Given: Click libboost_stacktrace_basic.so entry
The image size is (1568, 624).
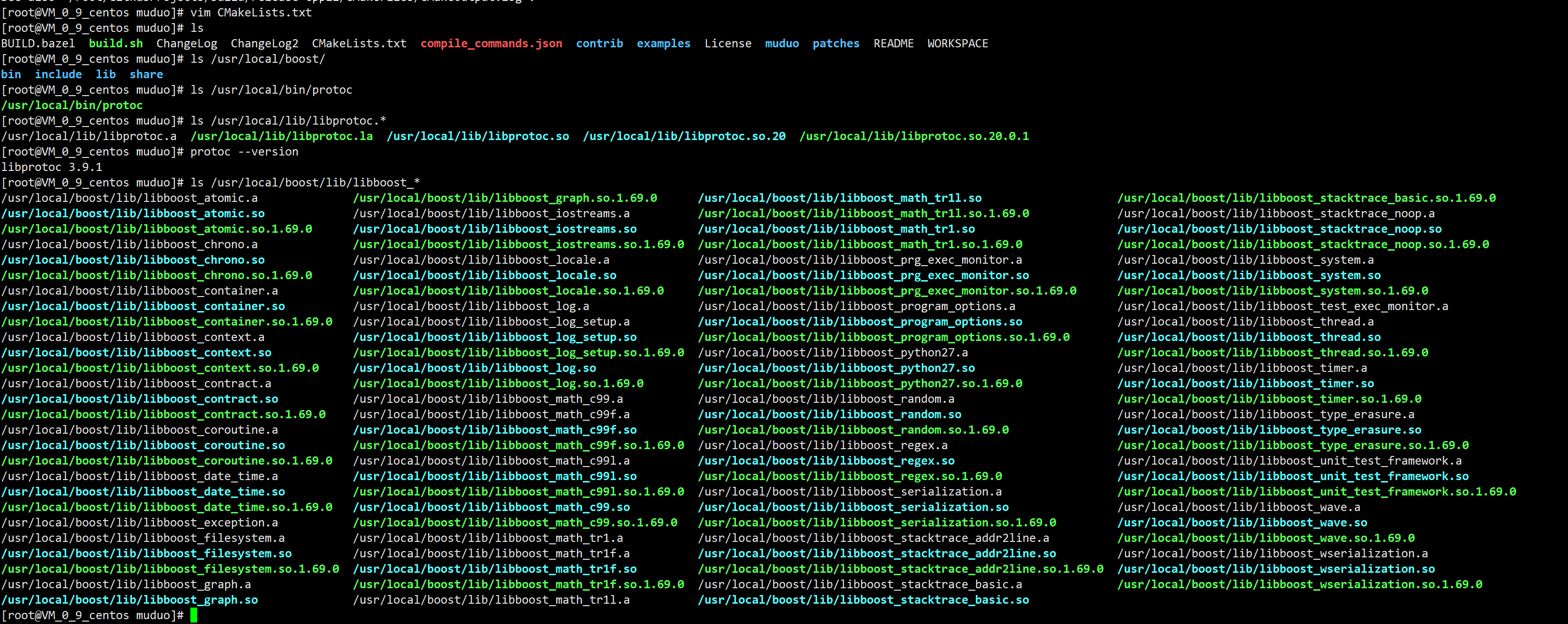Looking at the screenshot, I should [863, 600].
